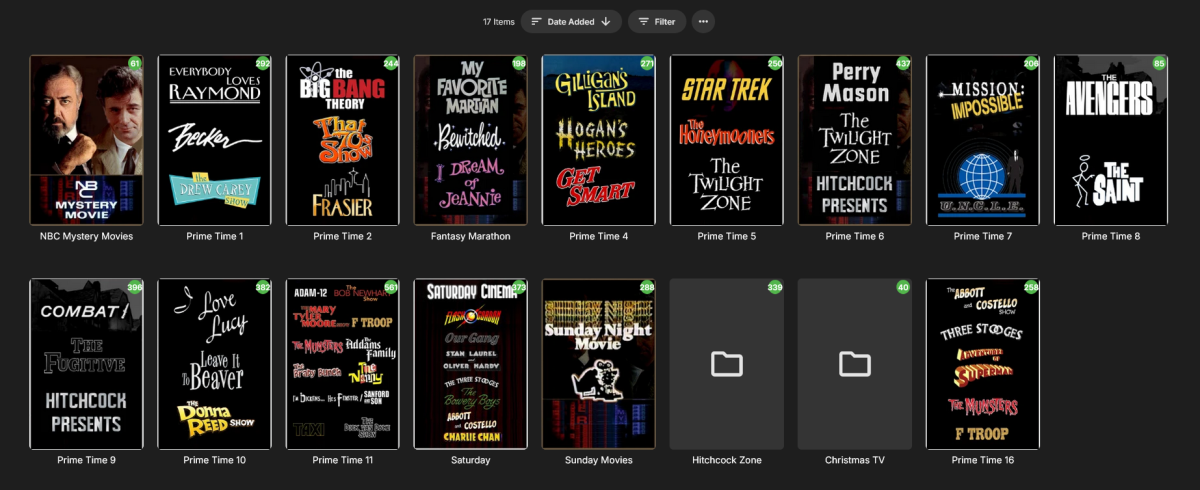Open the Prime Time 6 poster

[854, 140]
